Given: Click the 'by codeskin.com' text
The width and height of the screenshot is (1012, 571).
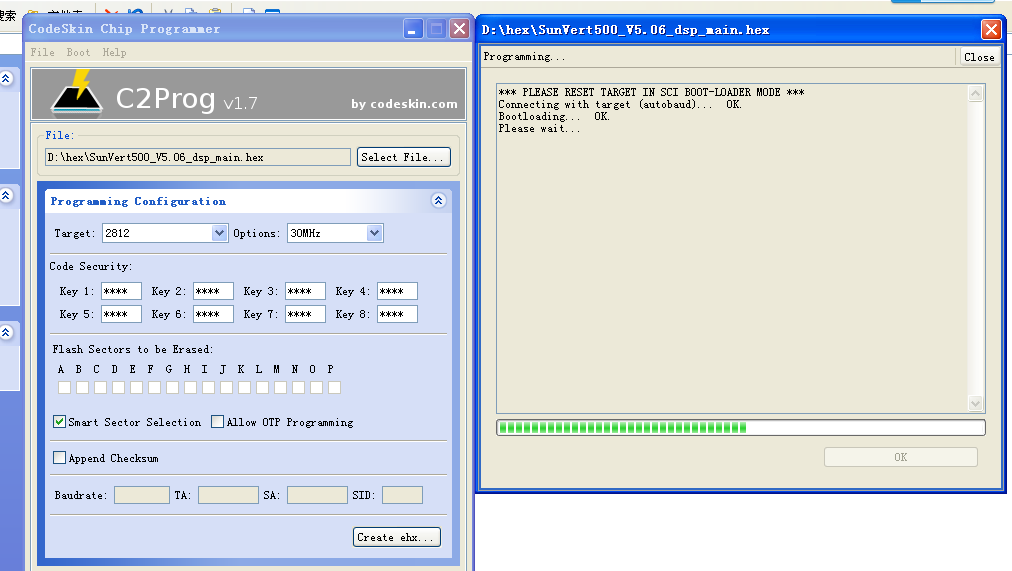Looking at the screenshot, I should pyautogui.click(x=404, y=104).
